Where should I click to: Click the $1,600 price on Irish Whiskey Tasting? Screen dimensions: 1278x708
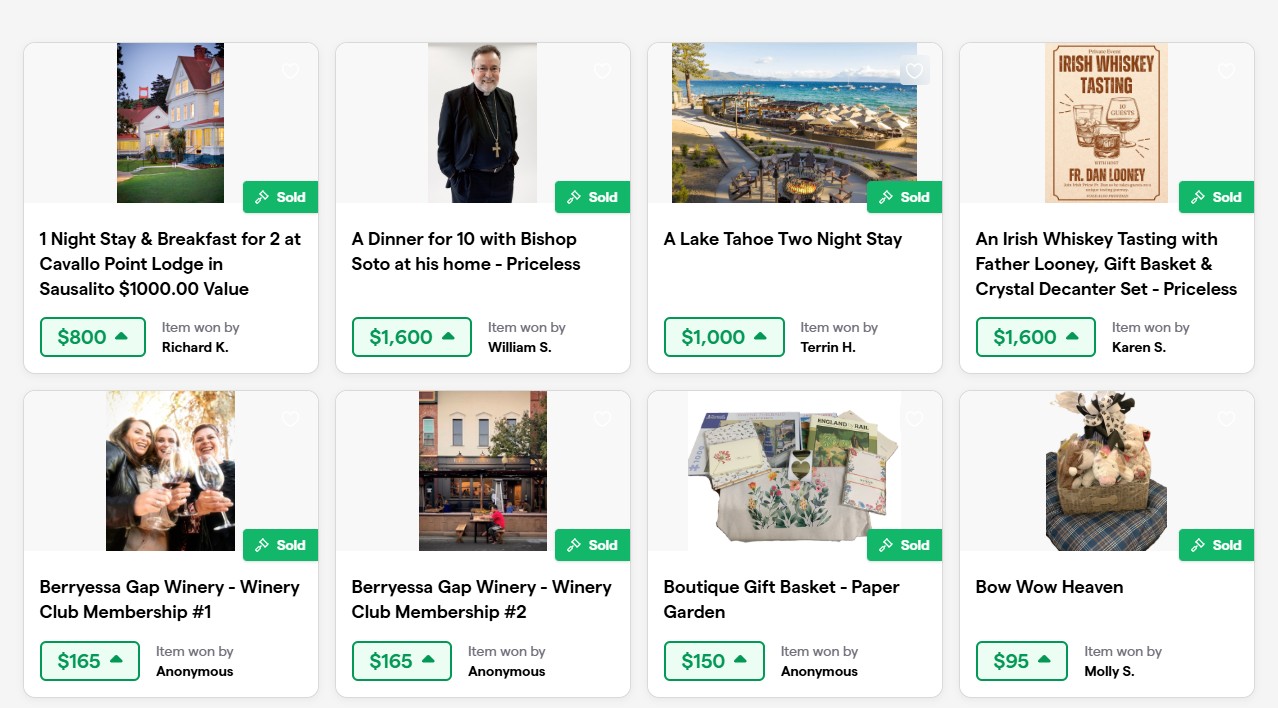(x=1037, y=337)
